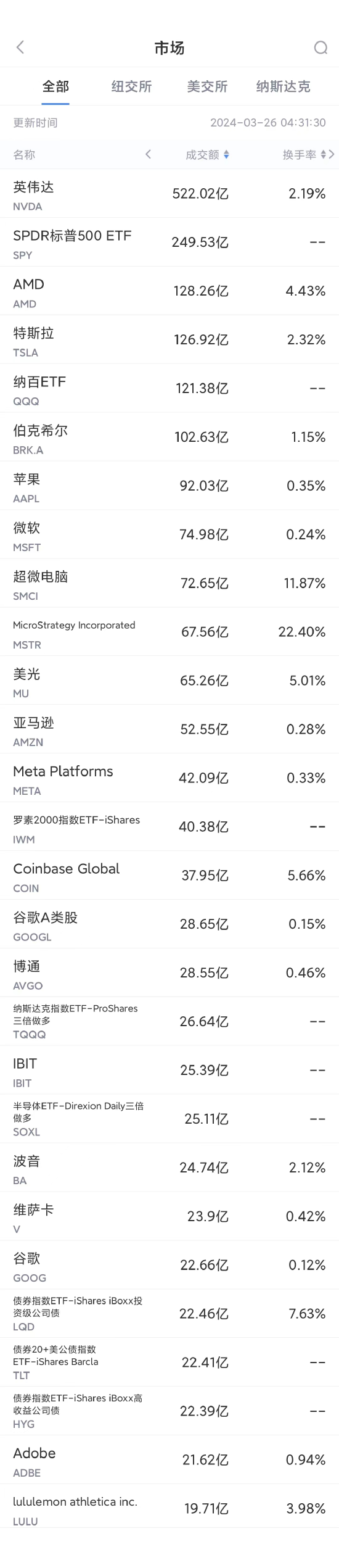339x1568 pixels.
Task: Switch to the 美交所 tab
Action: pyautogui.click(x=207, y=86)
